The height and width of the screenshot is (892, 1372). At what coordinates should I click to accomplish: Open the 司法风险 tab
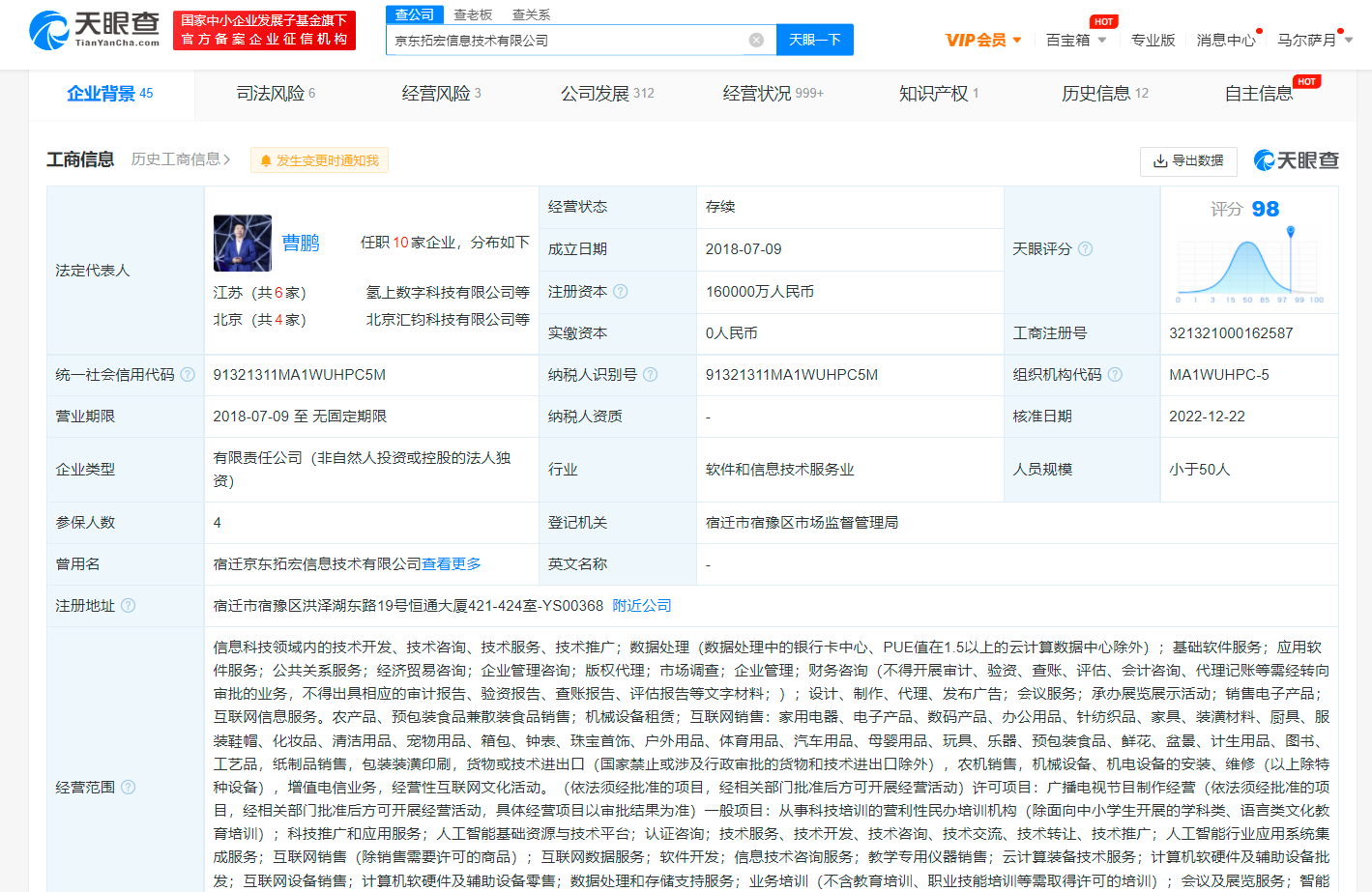pos(276,94)
